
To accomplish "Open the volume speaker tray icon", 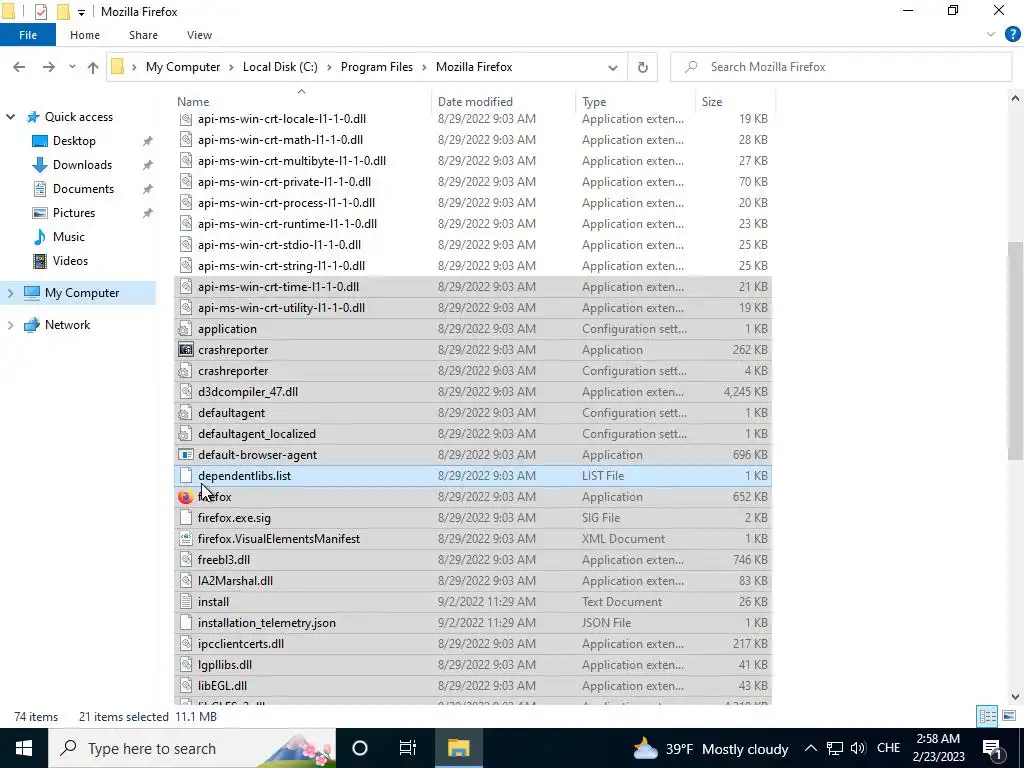I will (858, 748).
